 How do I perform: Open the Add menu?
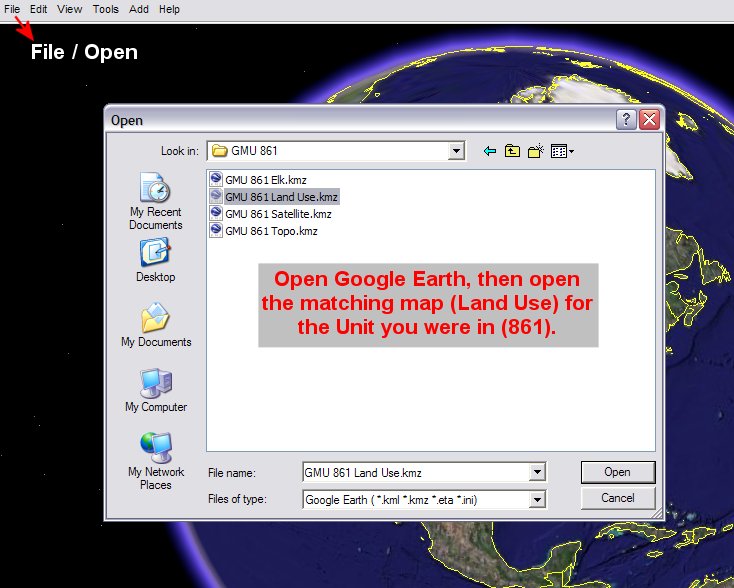tap(139, 9)
